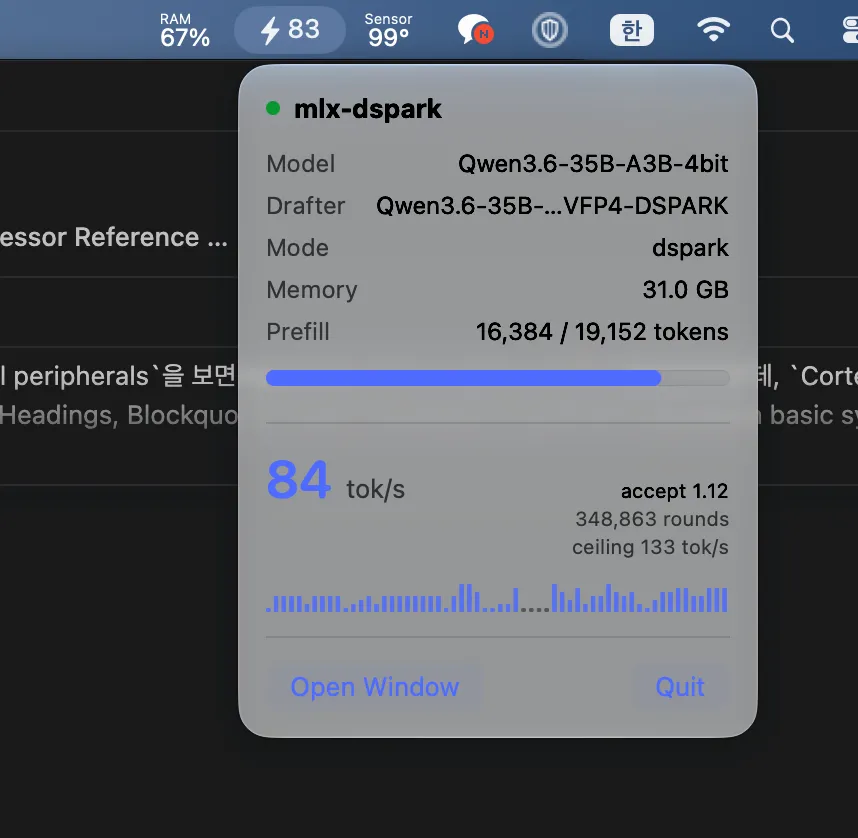Open the Wi-Fi status menu

point(713,30)
